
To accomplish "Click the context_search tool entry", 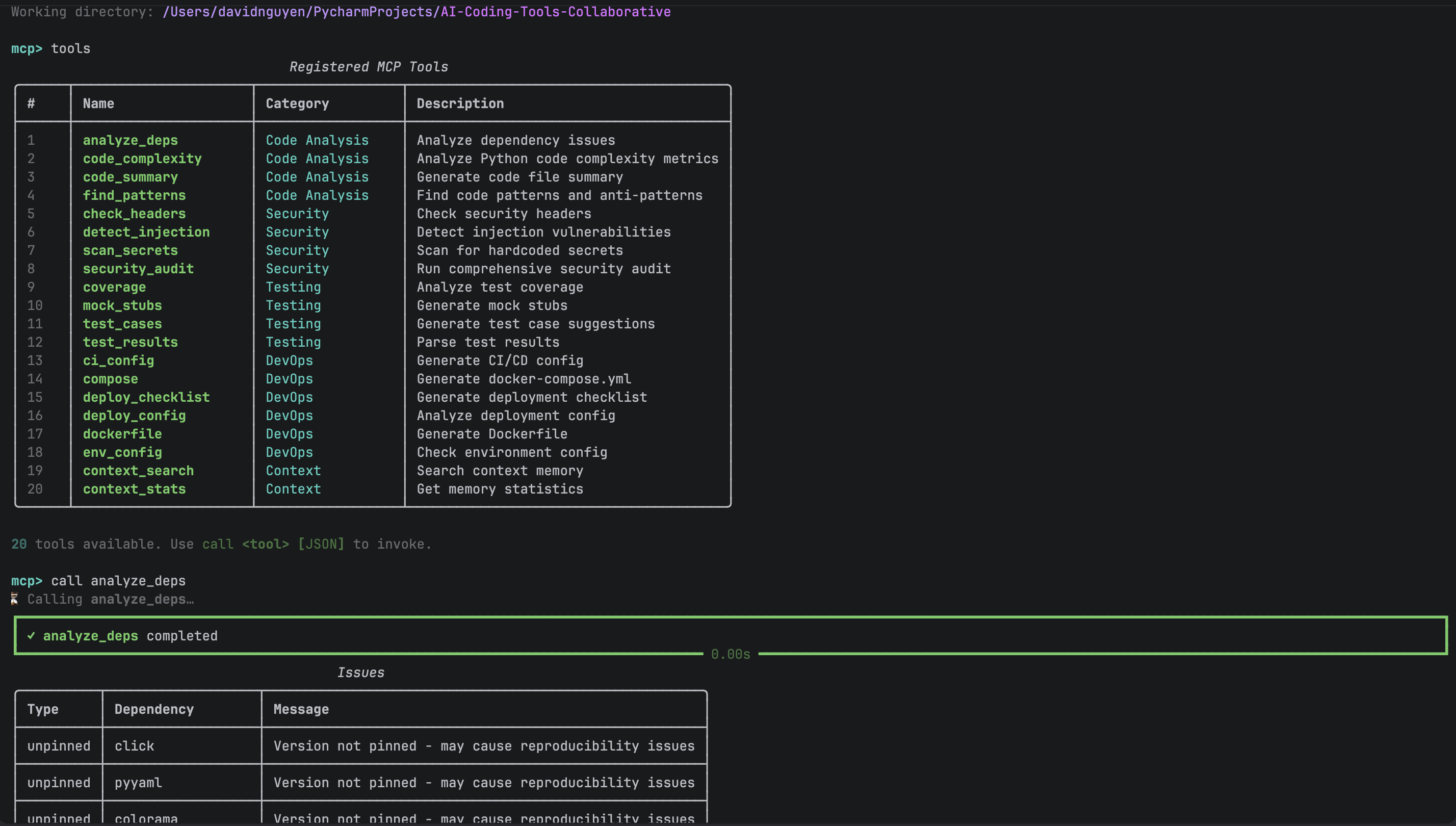I will coord(138,470).
